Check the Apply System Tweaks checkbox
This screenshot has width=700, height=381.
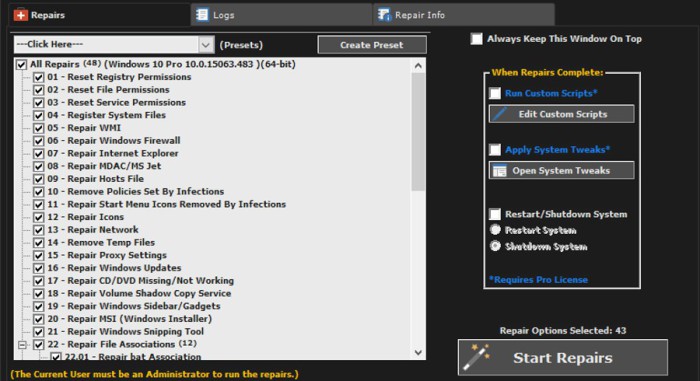click(495, 150)
